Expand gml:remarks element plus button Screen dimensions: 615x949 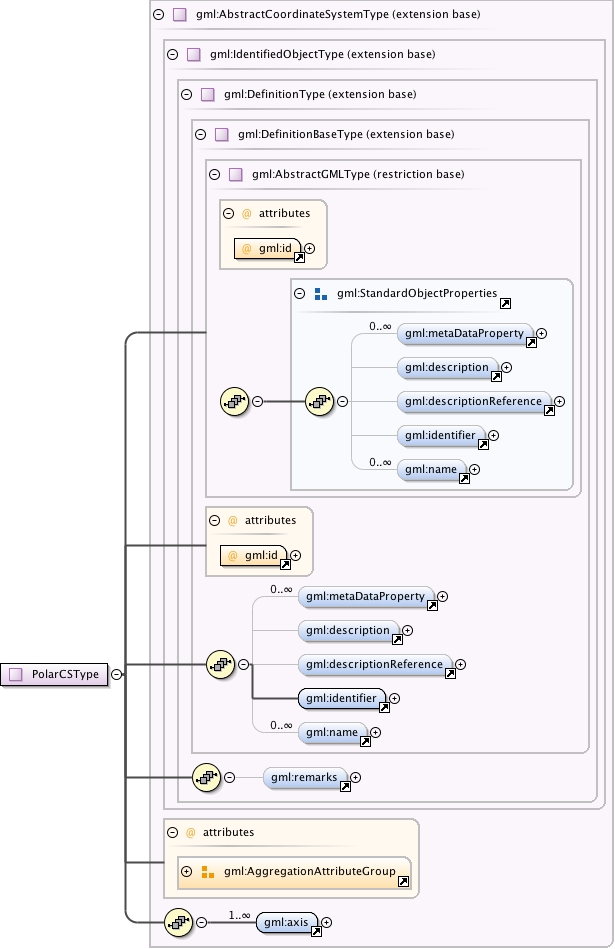pyautogui.click(x=355, y=778)
